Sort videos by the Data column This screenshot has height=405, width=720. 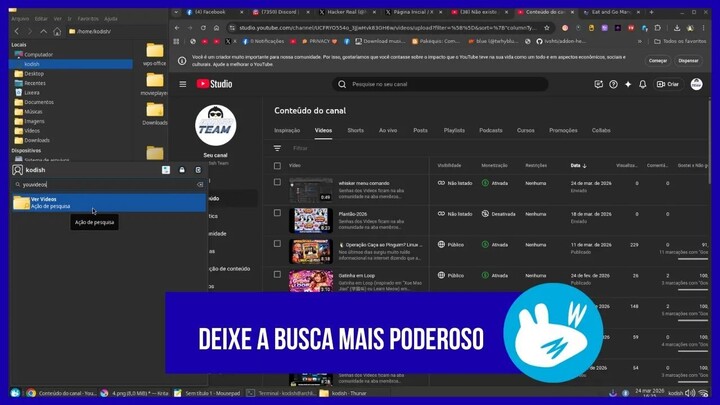click(x=579, y=165)
